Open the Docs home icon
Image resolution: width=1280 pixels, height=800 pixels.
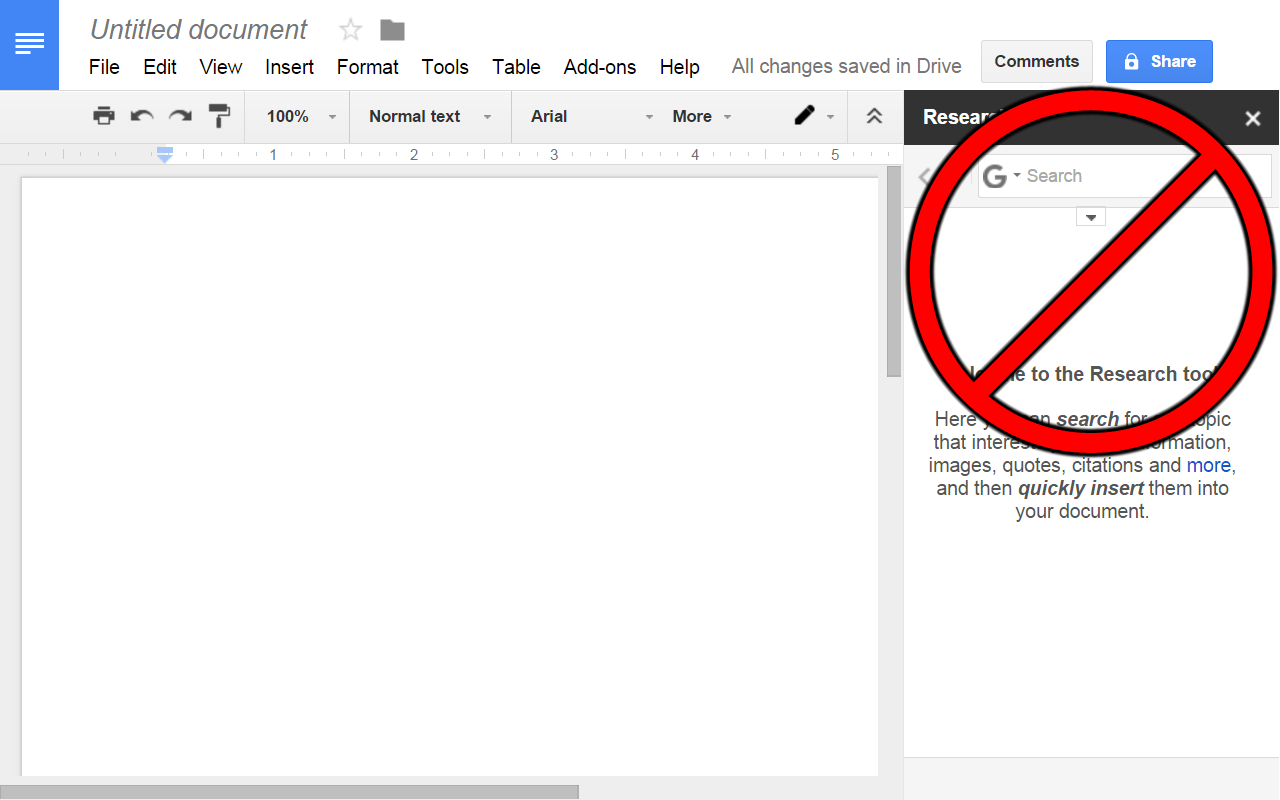[x=29, y=45]
